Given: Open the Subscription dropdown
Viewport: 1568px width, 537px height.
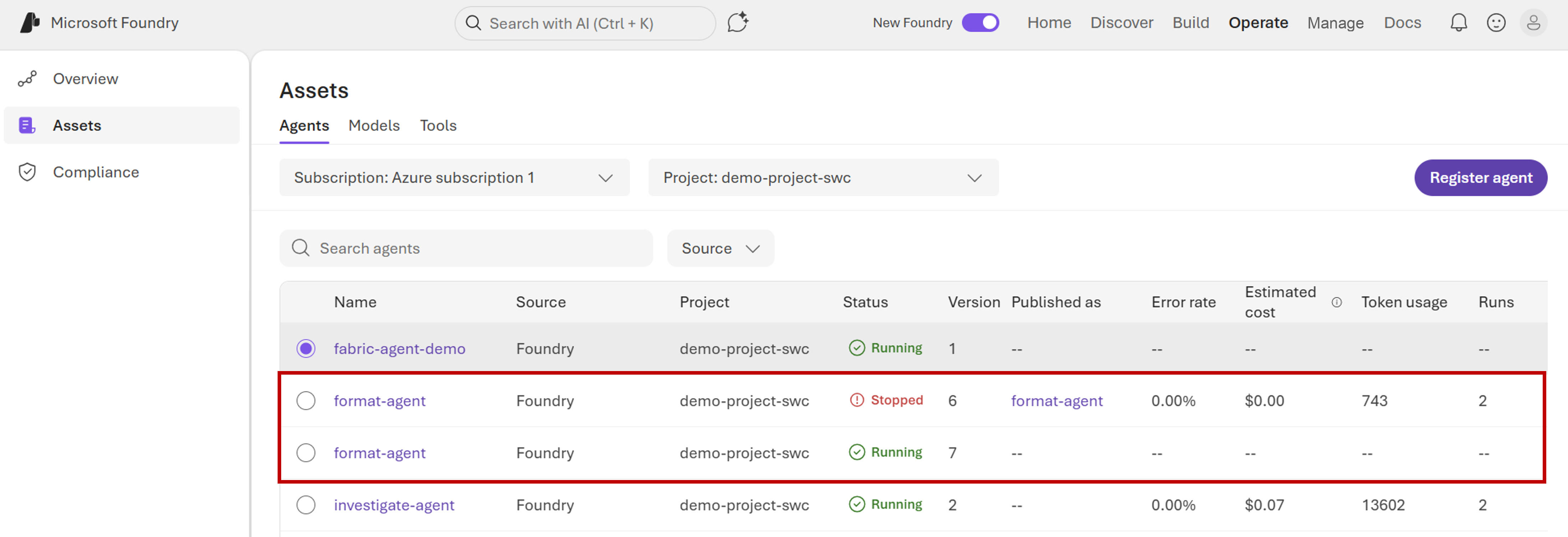Looking at the screenshot, I should [x=454, y=178].
